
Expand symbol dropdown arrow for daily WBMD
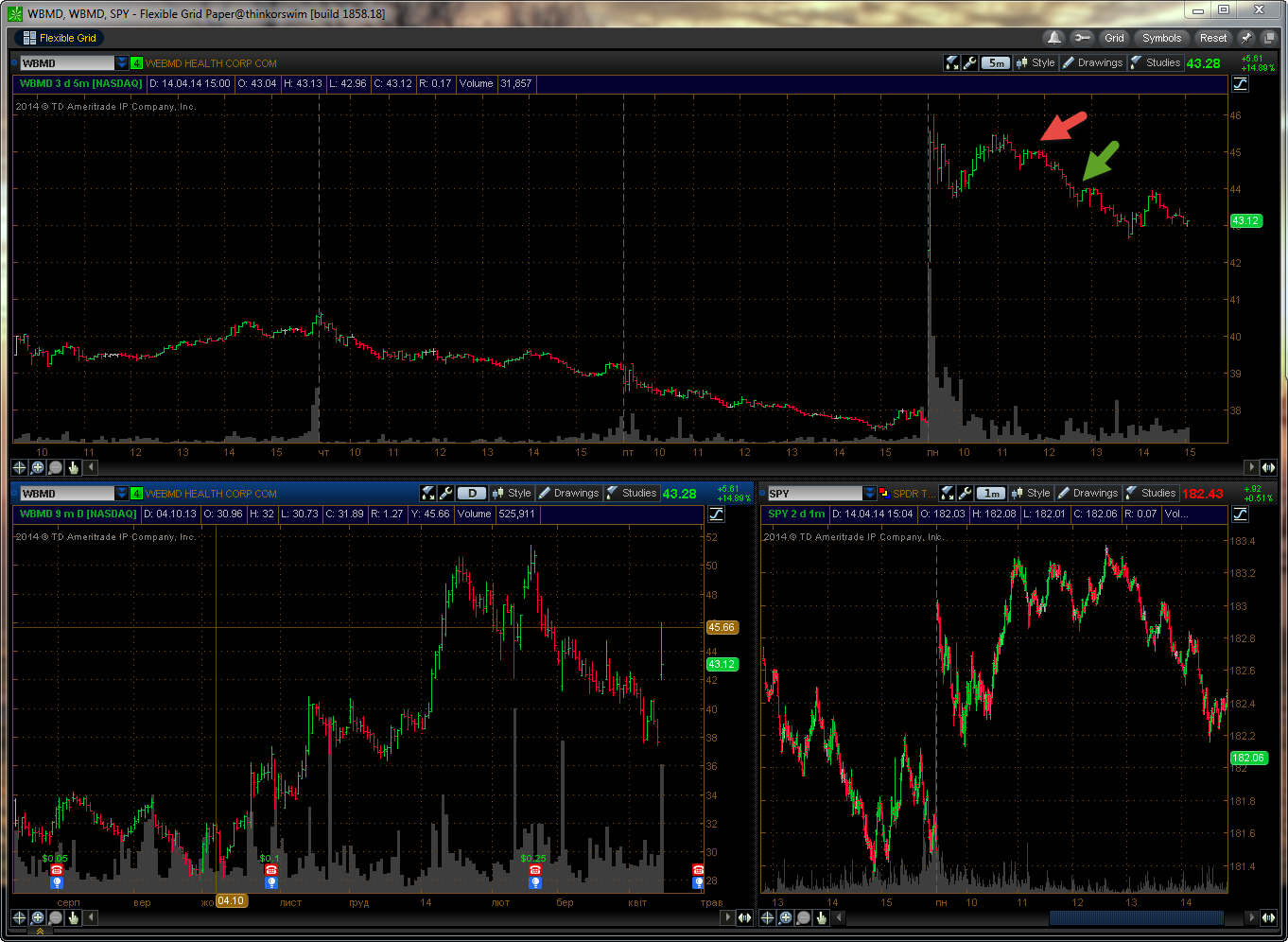pos(121,494)
